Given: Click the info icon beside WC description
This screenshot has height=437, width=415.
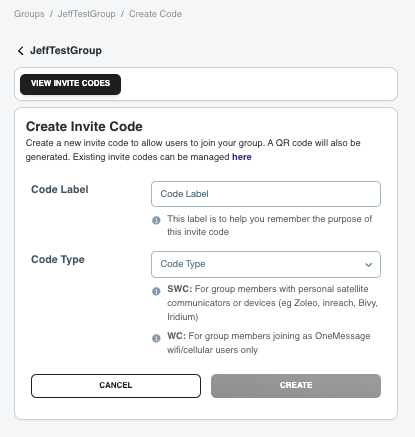Looking at the screenshot, I should pyautogui.click(x=156, y=338).
